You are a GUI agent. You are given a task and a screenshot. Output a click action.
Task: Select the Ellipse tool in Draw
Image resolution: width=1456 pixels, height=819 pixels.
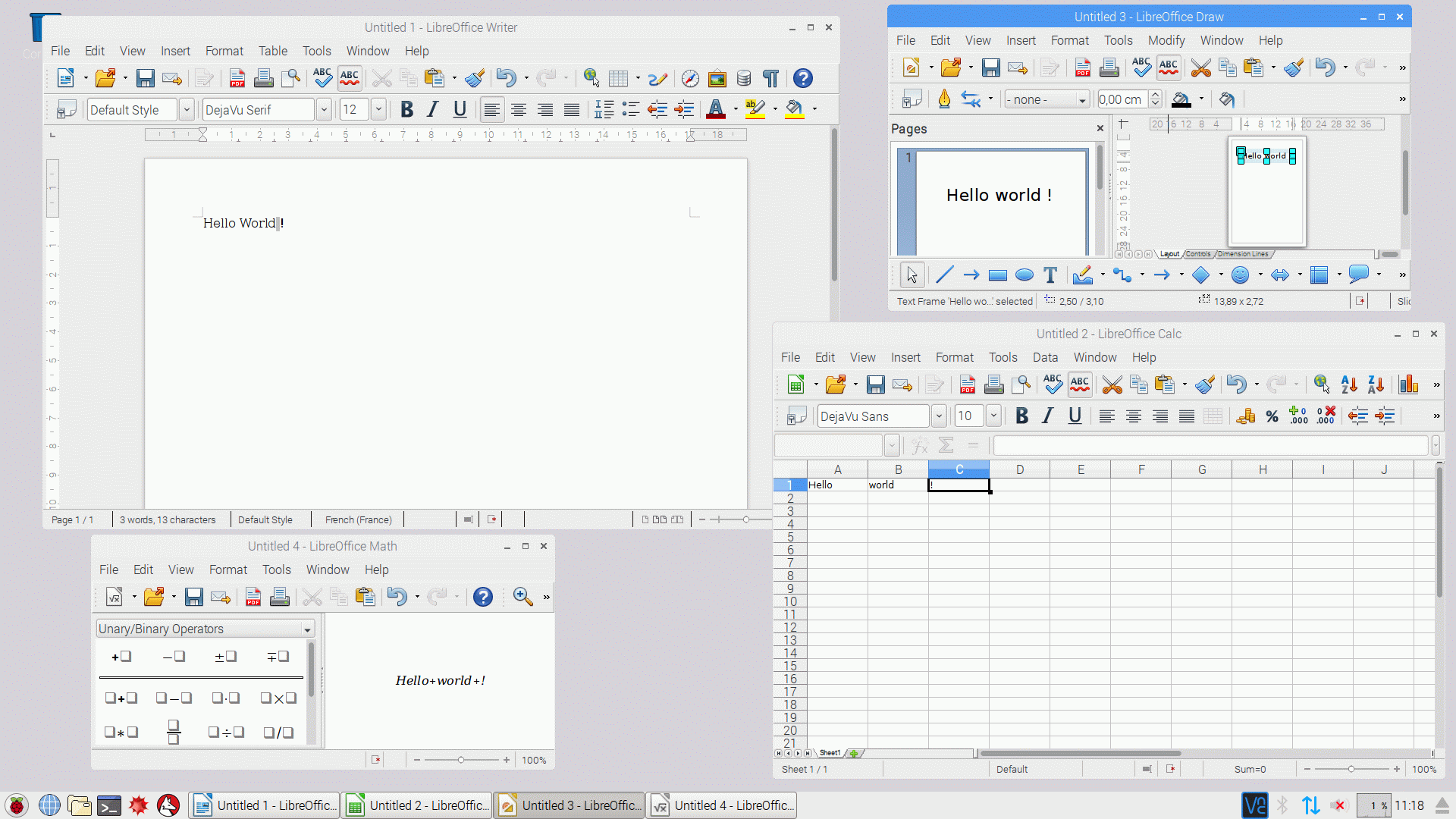(x=1024, y=275)
